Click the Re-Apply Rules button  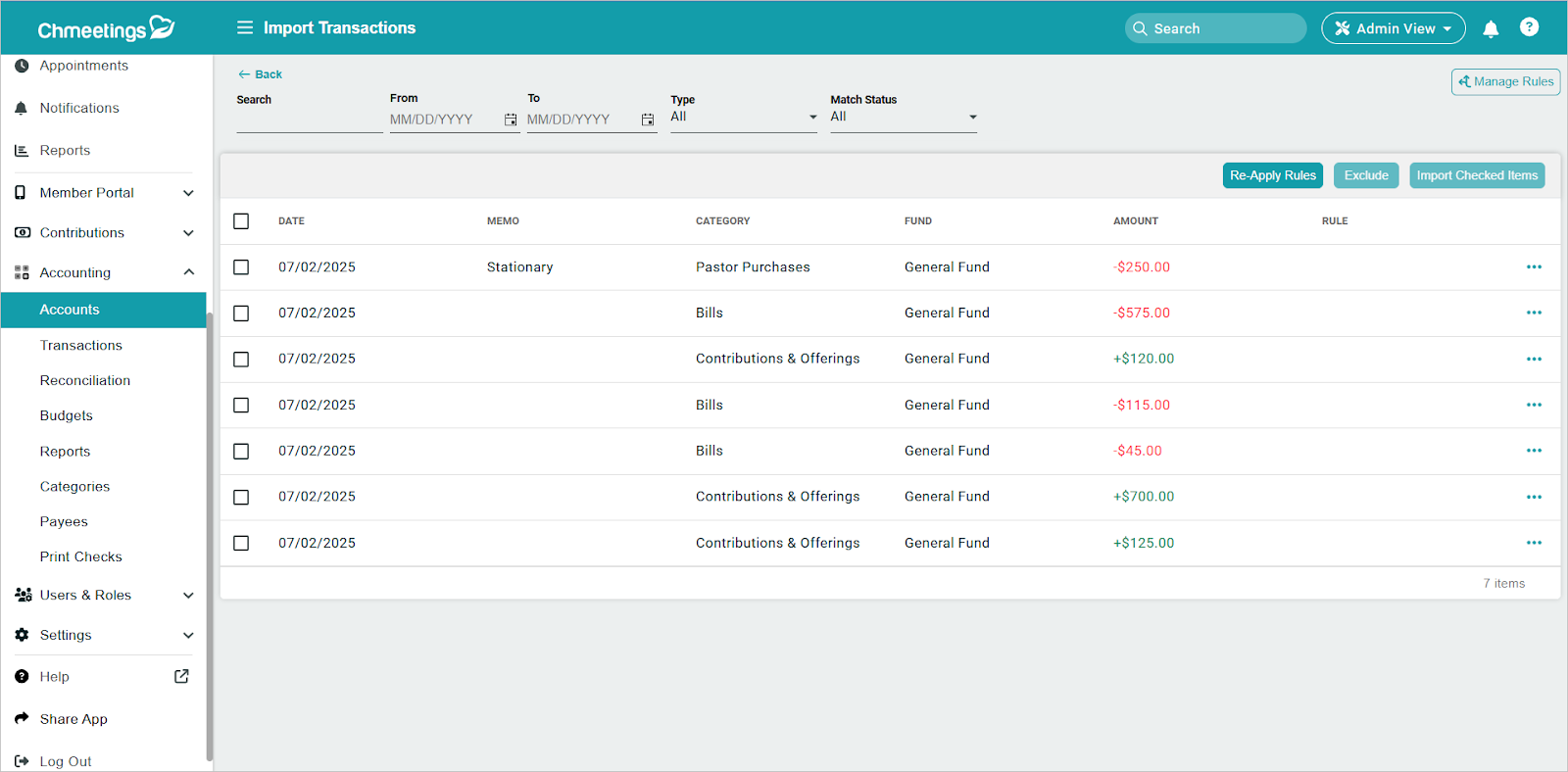[1272, 175]
